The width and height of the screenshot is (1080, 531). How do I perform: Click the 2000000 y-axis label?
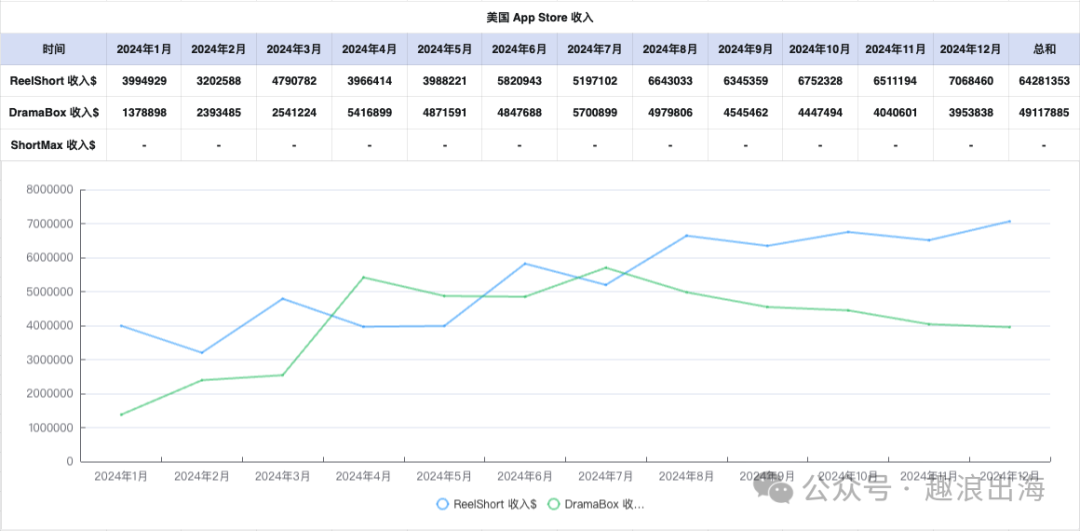click(50, 394)
